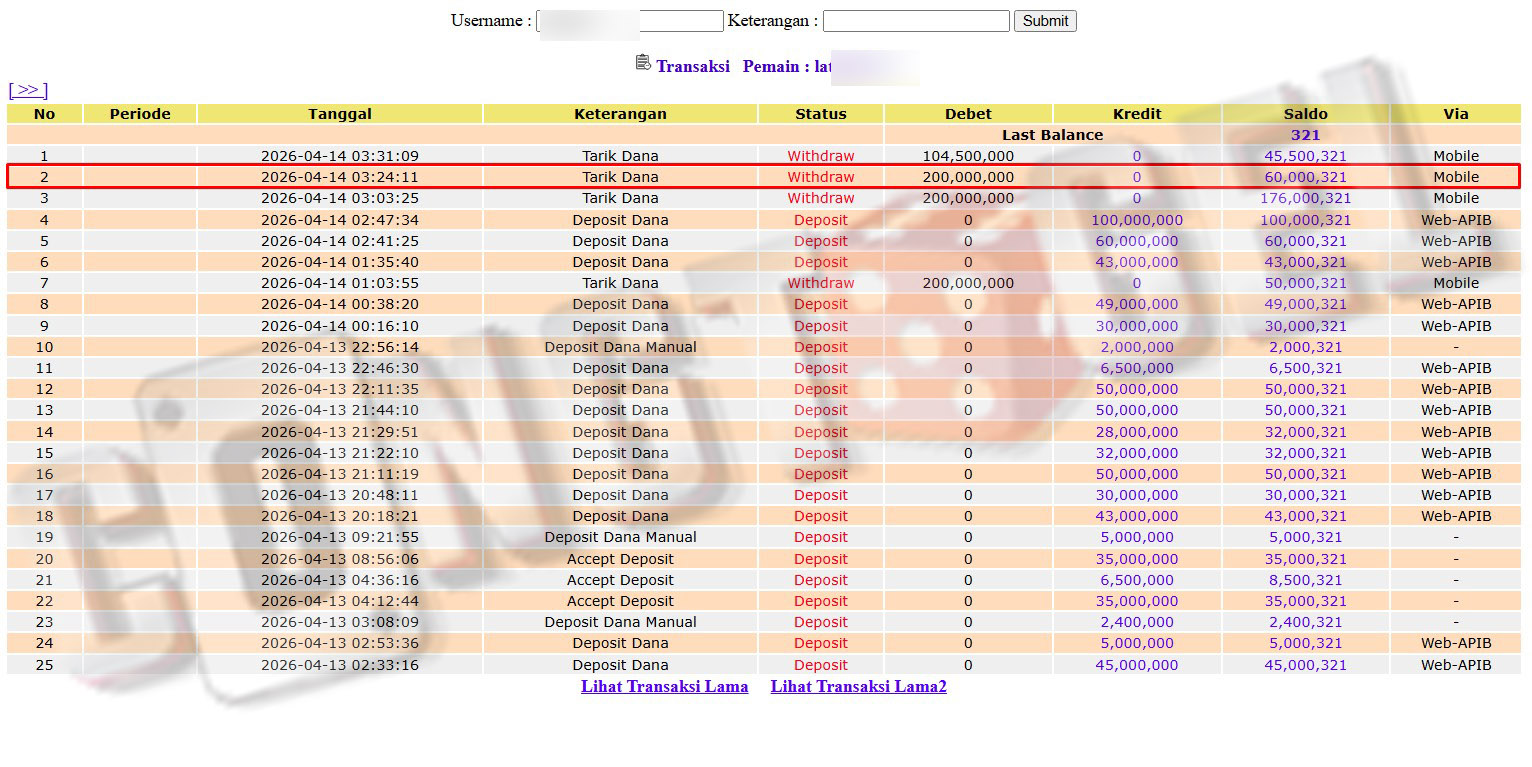Click saldo 8,500,321
1532x767 pixels.
(x=1305, y=580)
